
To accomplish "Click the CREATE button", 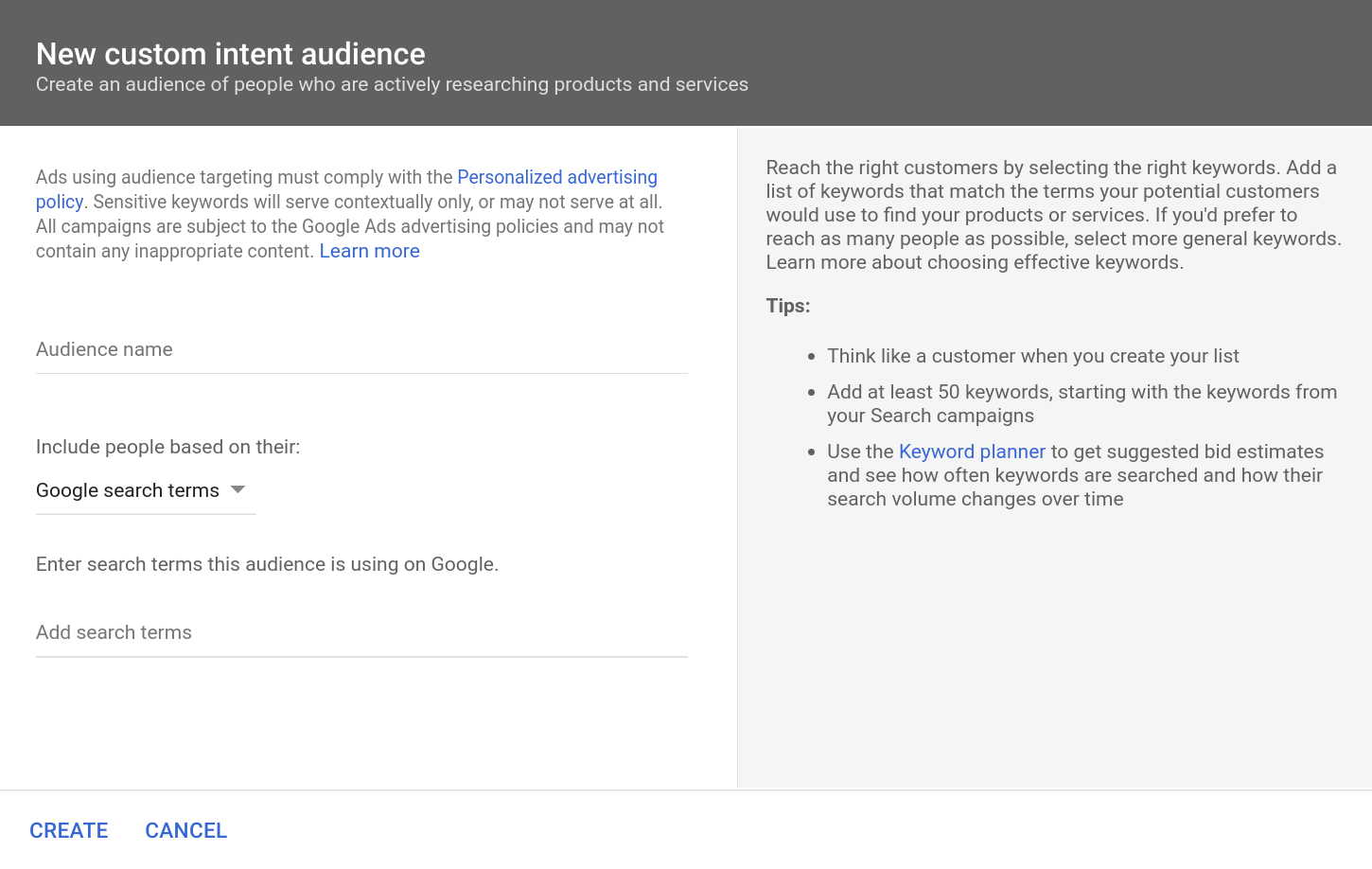I will click(x=69, y=830).
